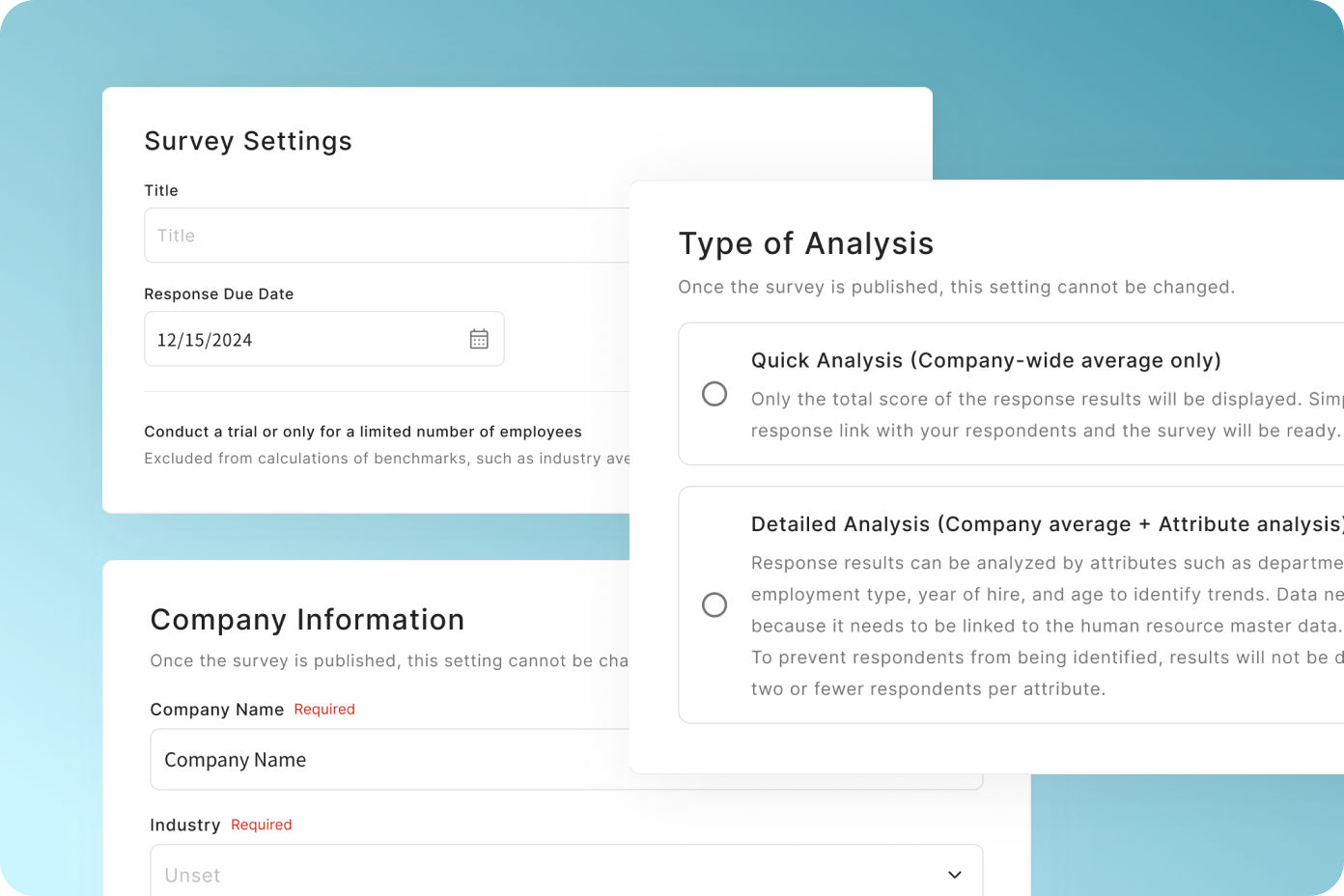Click the note under Type of Analysis
Image resolution: width=1344 pixels, height=896 pixels.
(957, 287)
